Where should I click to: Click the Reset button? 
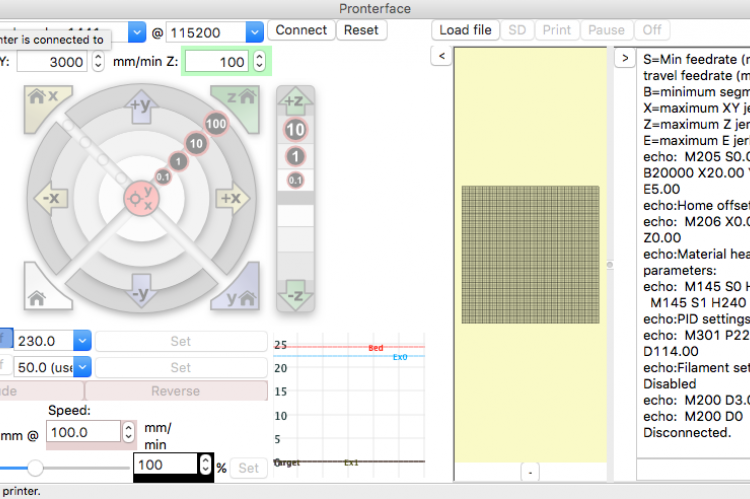click(361, 30)
